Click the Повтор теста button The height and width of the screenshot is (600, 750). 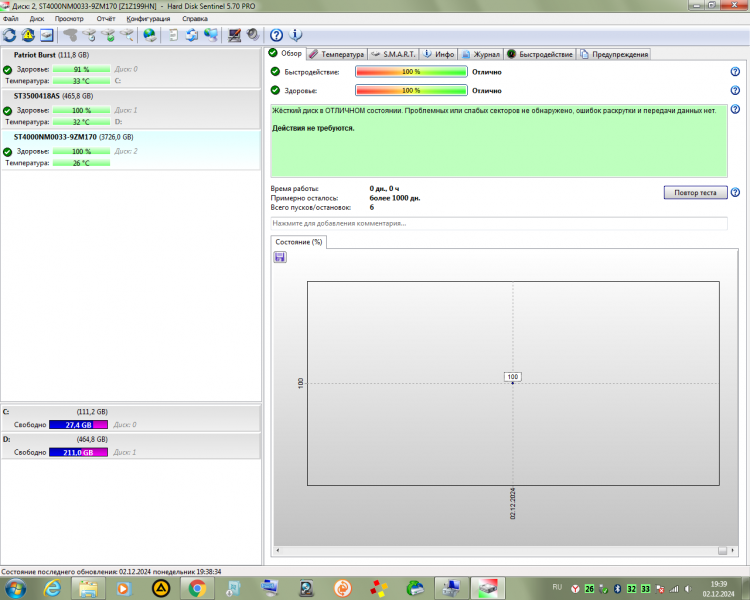[x=695, y=192]
